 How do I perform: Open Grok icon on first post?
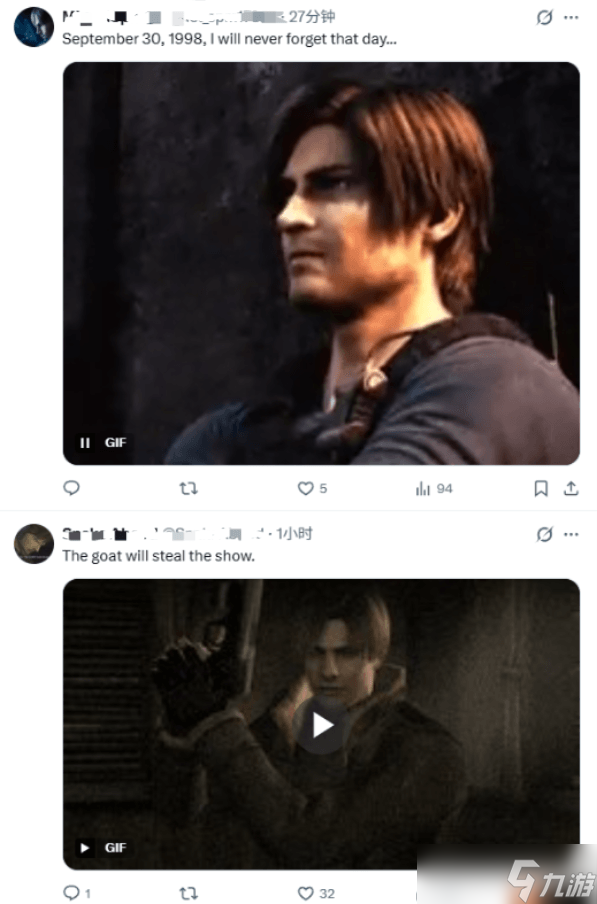(x=544, y=18)
